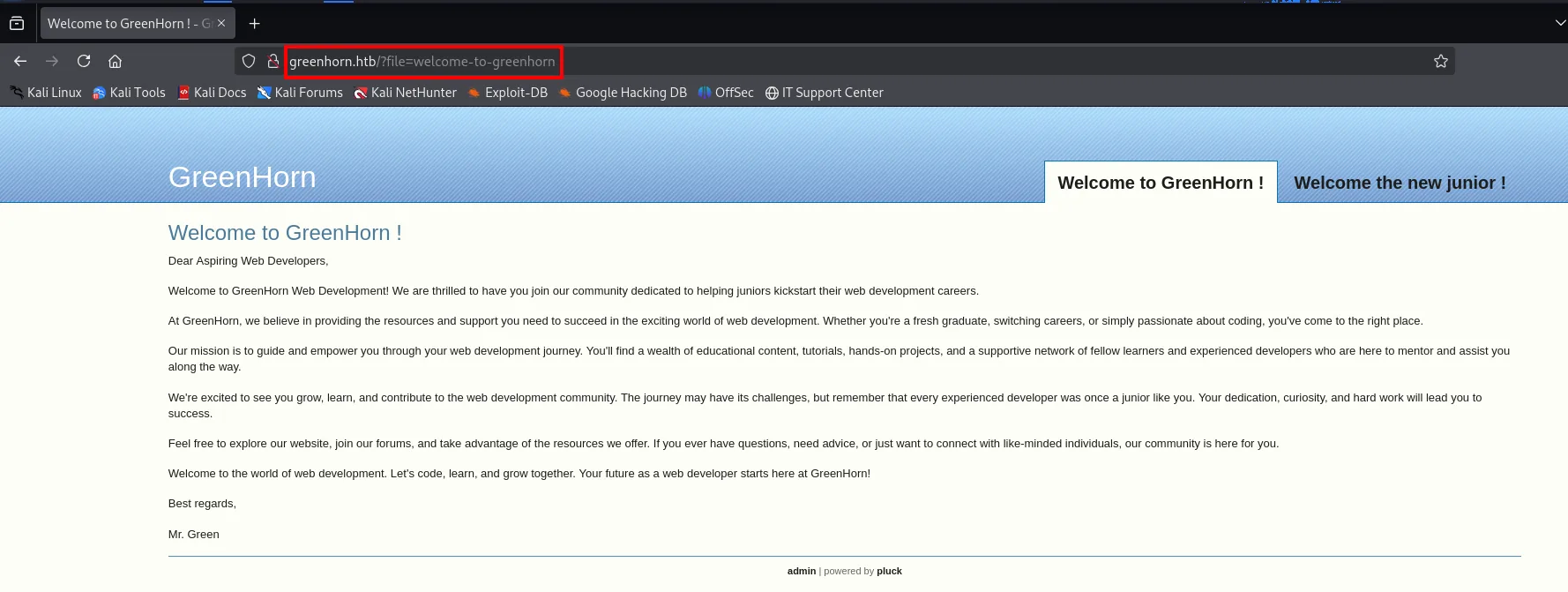1568x592 pixels.
Task: Open the Exploit-DB bookmark
Action: (508, 93)
